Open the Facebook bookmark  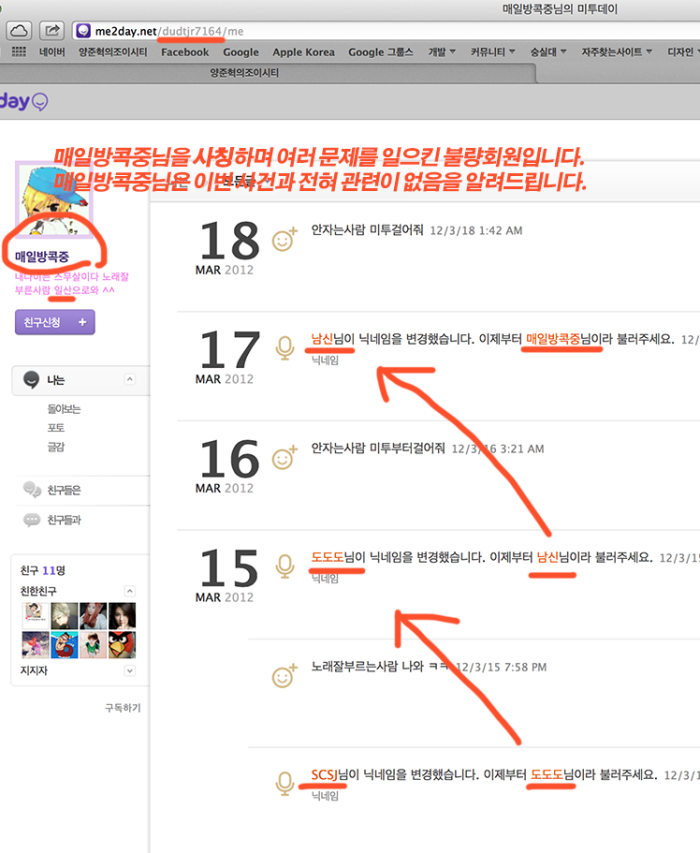pyautogui.click(x=185, y=52)
